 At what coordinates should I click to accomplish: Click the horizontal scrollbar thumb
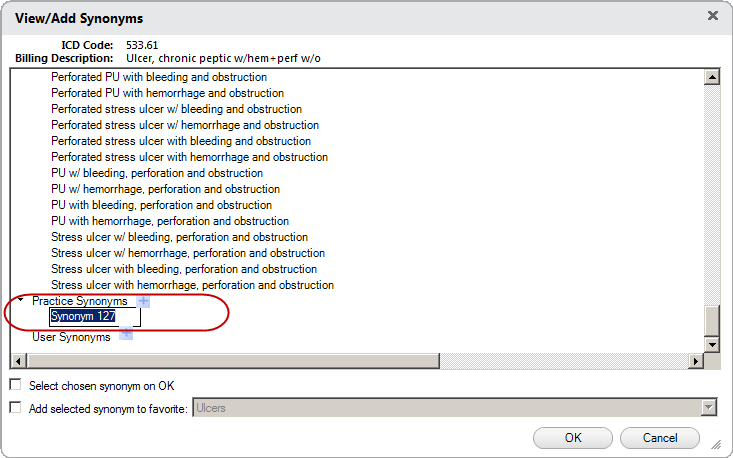pos(233,361)
